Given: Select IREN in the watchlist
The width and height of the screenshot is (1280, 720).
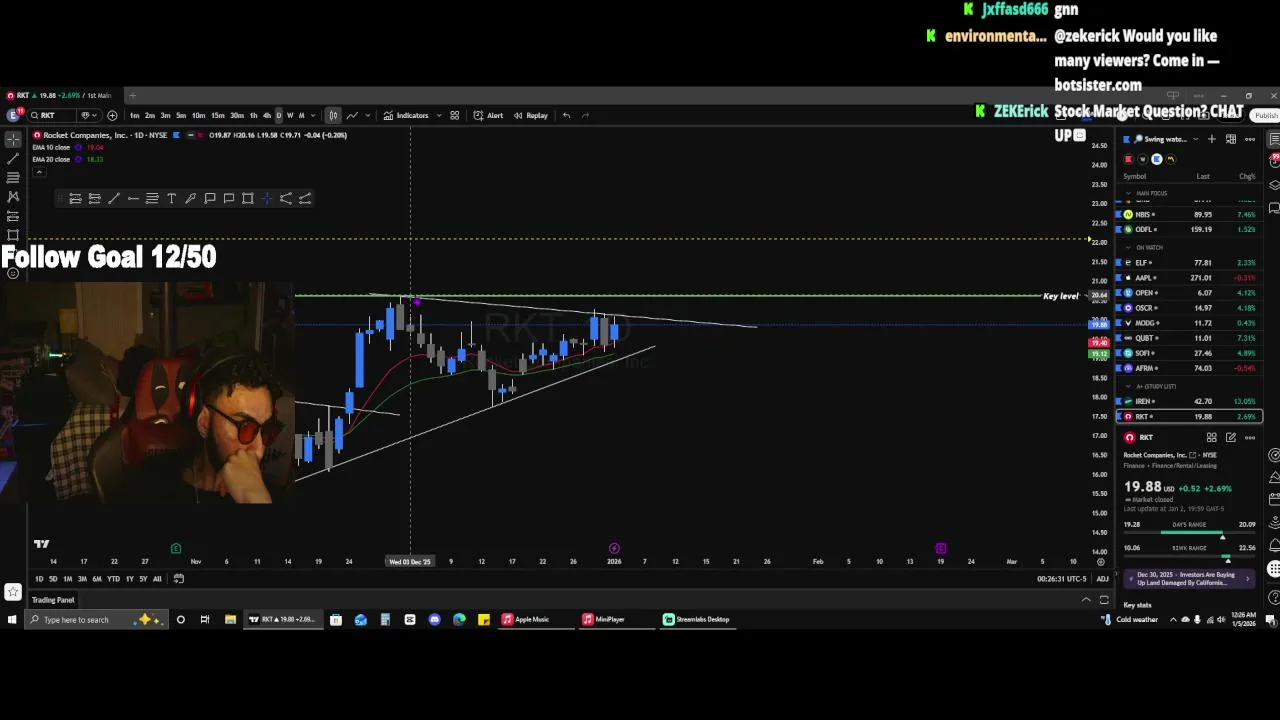Looking at the screenshot, I should [1190, 401].
